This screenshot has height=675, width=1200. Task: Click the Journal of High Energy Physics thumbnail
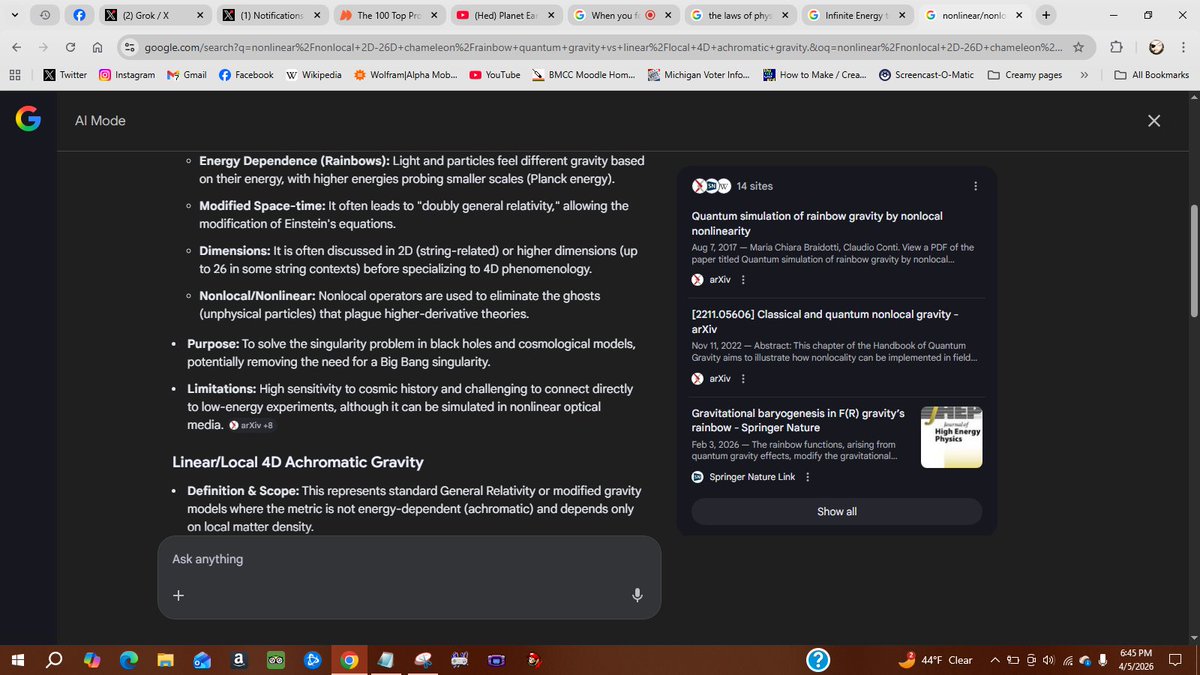951,437
